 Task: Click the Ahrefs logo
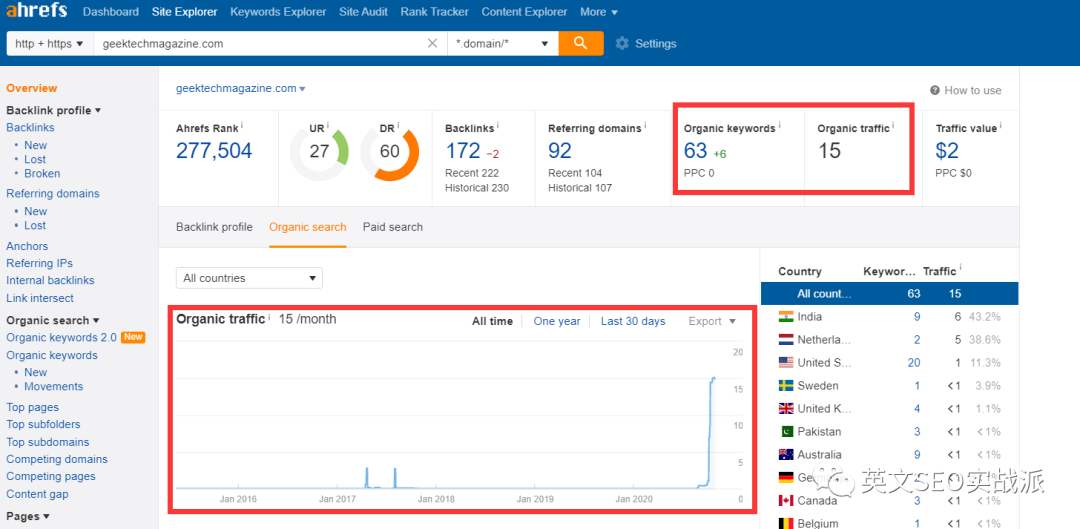[x=37, y=10]
